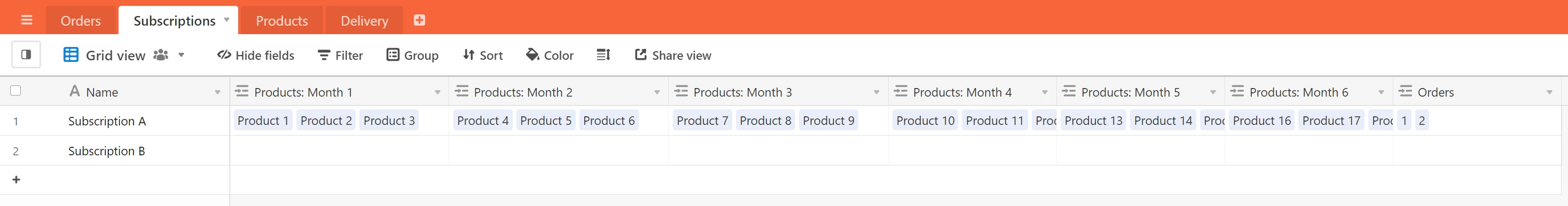Expand Products: Month 1 column menu
The width and height of the screenshot is (1568, 206).
click(437, 92)
